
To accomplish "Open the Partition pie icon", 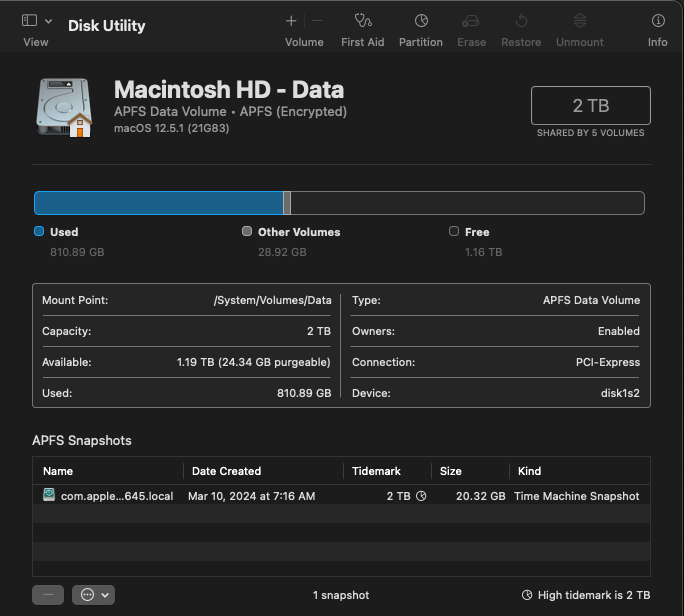I will pyautogui.click(x=421, y=21).
